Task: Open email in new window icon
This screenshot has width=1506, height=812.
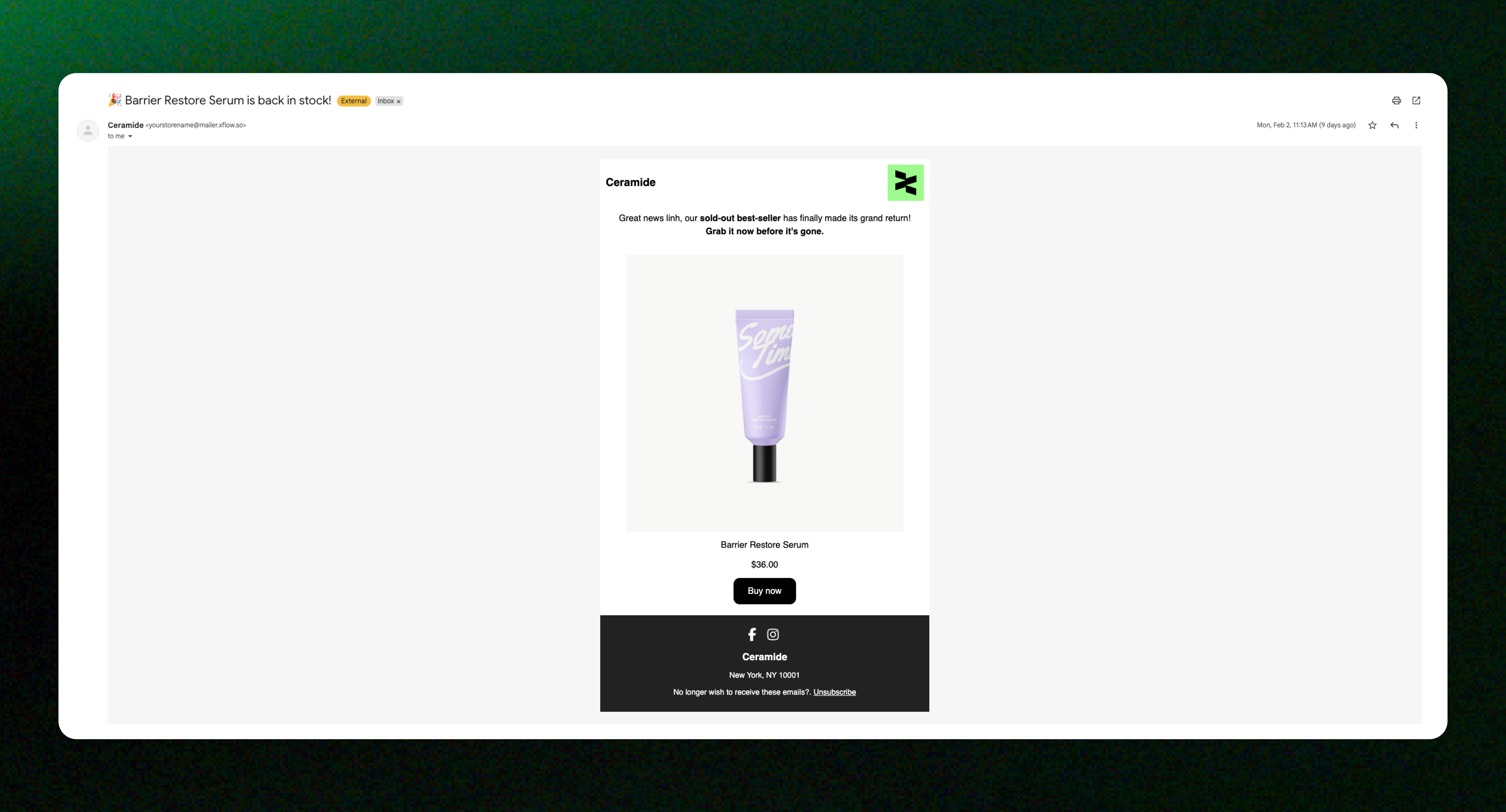Action: 1416,101
